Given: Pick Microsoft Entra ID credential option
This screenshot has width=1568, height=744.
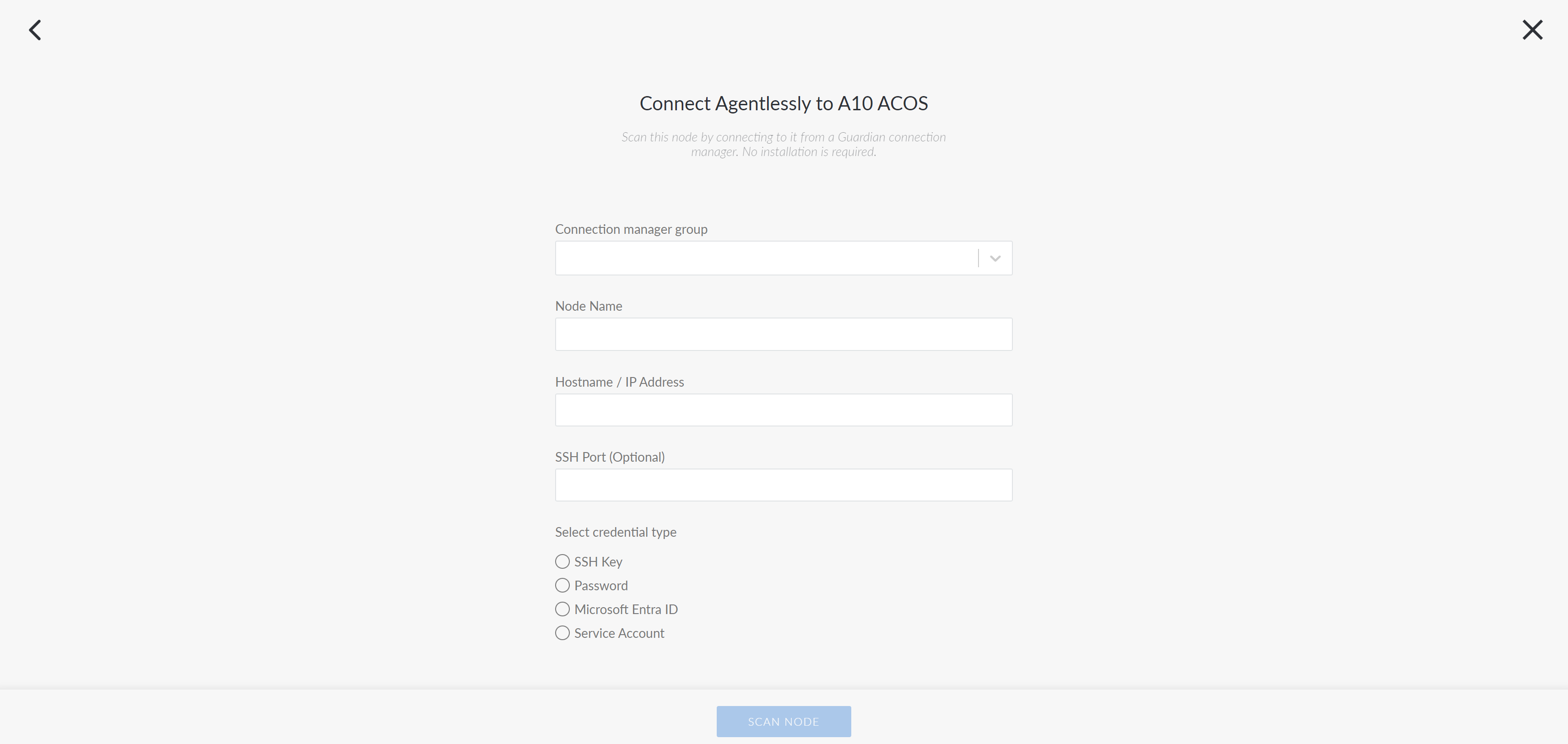Looking at the screenshot, I should coord(562,609).
